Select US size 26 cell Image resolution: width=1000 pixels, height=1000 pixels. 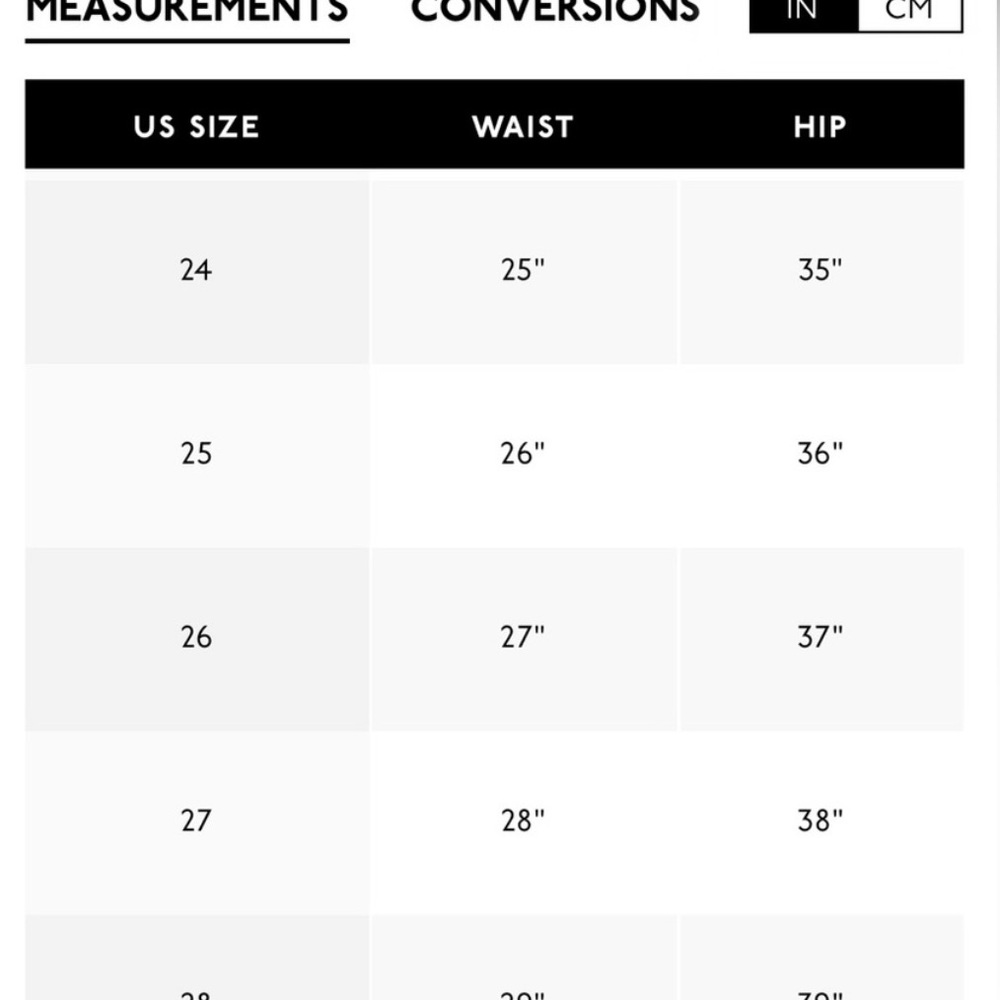click(x=196, y=638)
